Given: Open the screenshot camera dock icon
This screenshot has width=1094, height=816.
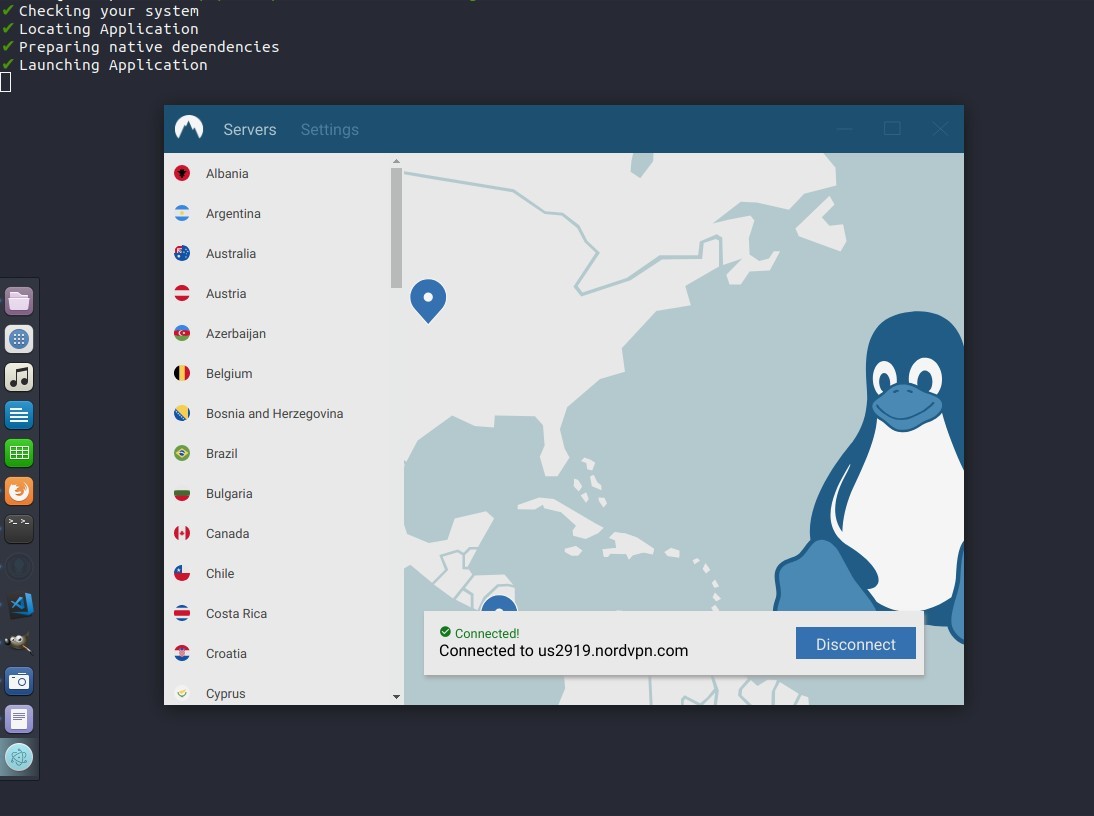Looking at the screenshot, I should (19, 681).
